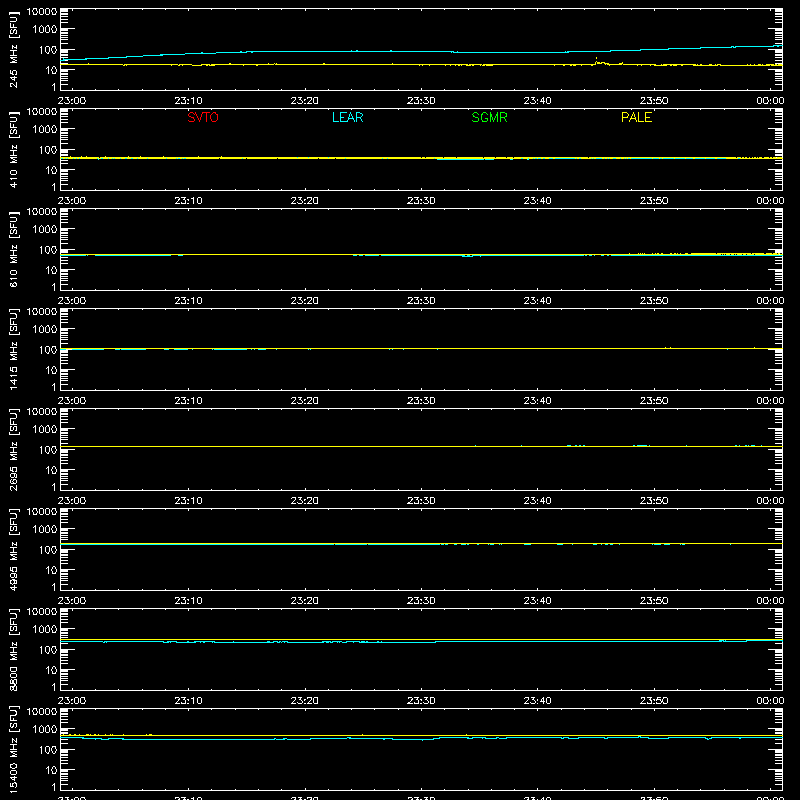Click 23:00 tick under the 245 MHz panel
The height and width of the screenshot is (800, 800).
[72, 101]
